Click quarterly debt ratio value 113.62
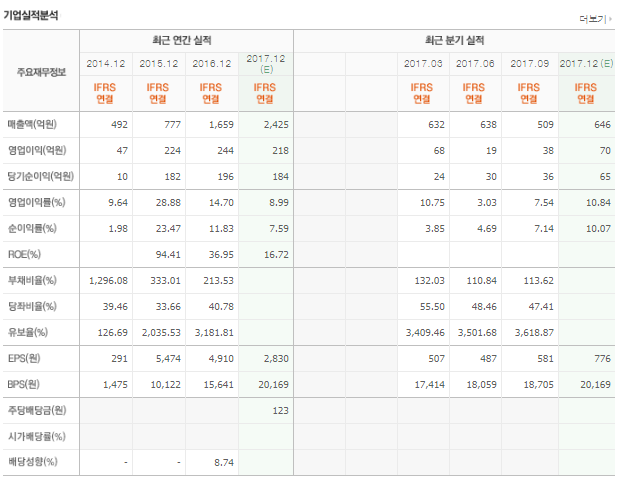The width and height of the screenshot is (618, 480). (x=539, y=281)
